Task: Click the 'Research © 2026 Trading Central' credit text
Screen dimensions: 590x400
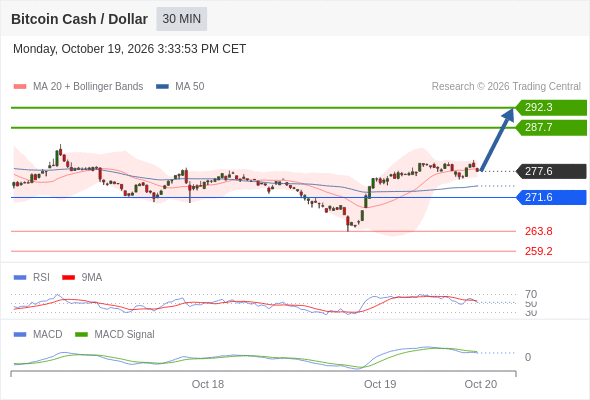Action: coord(506,87)
